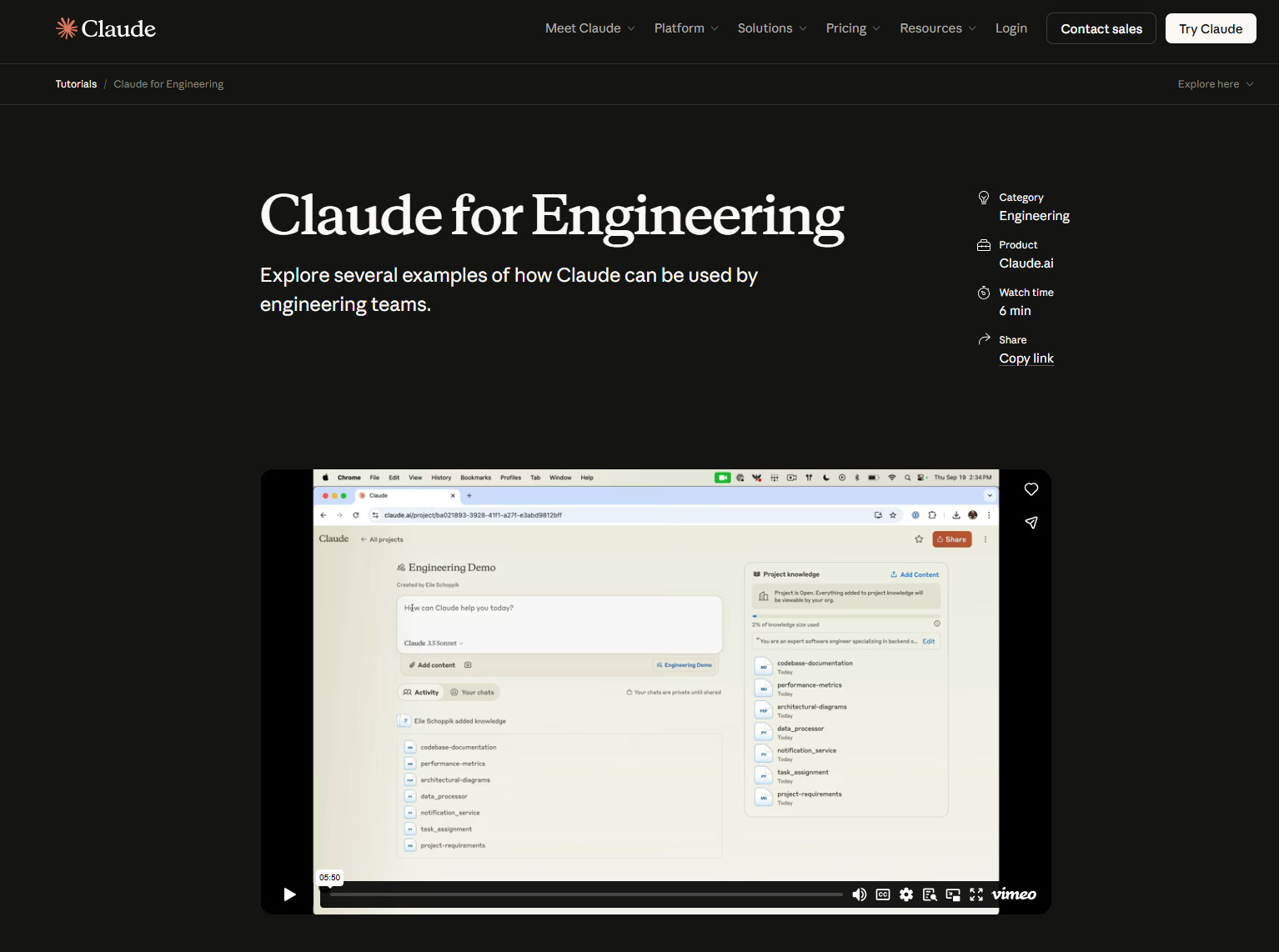Click the Category lightbulb icon
1279x952 pixels.
[x=984, y=198]
